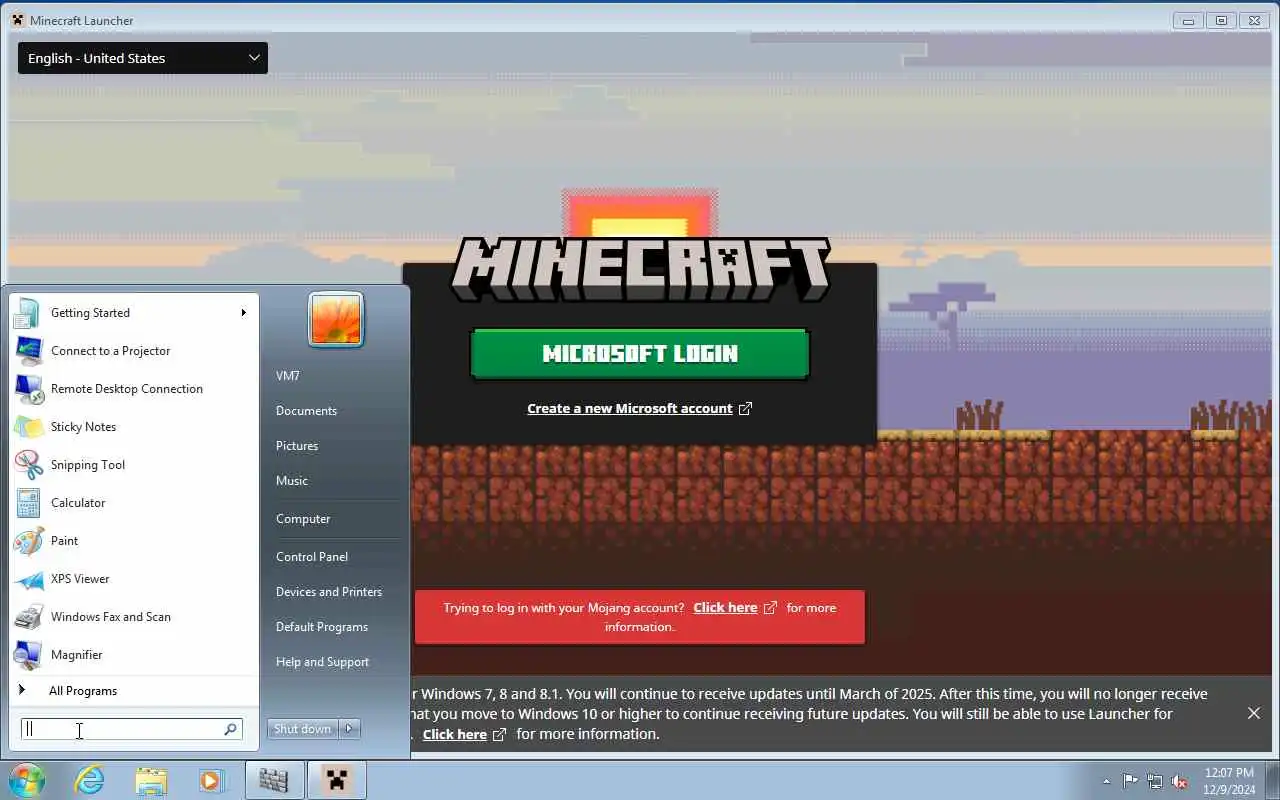Open Music from Start menu
Image resolution: width=1280 pixels, height=800 pixels.
coord(292,481)
